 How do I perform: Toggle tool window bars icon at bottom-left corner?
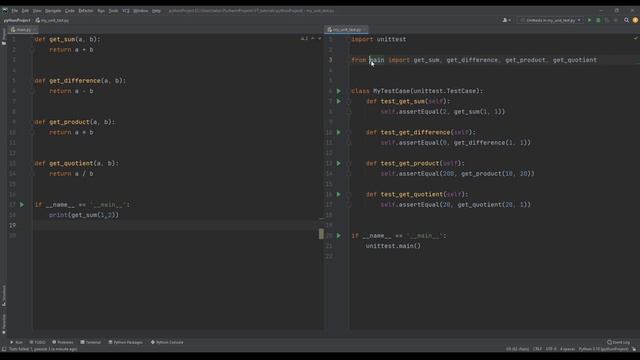(4, 349)
